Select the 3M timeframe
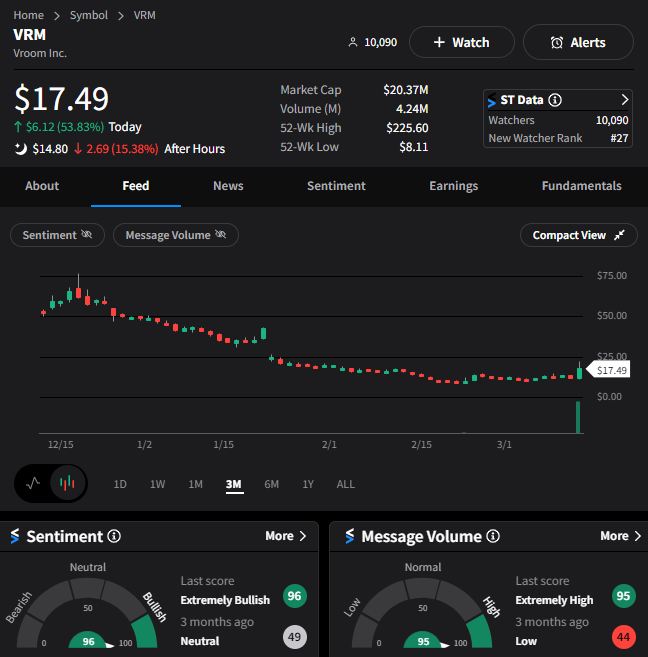Image resolution: width=648 pixels, height=657 pixels. pyautogui.click(x=234, y=485)
